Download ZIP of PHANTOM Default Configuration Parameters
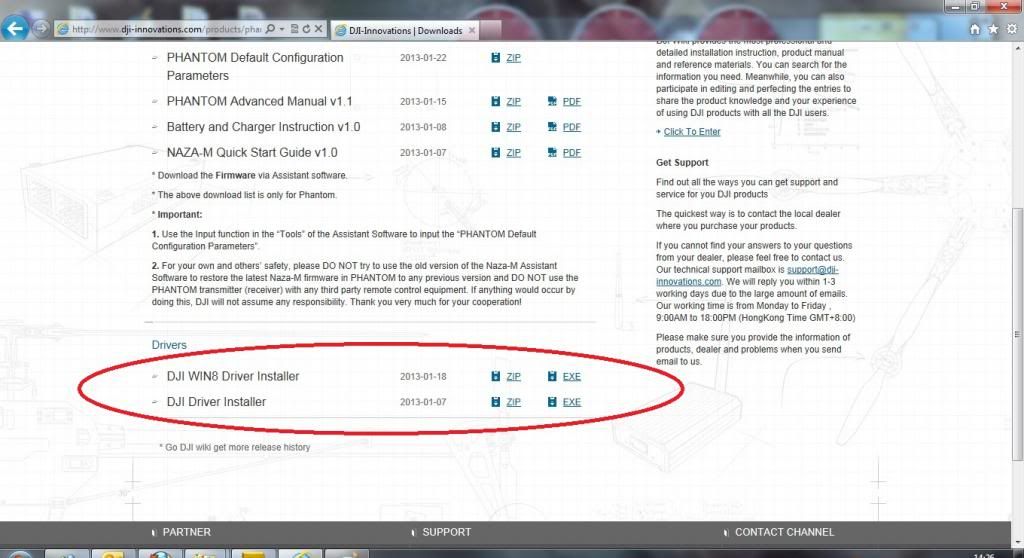 click(513, 57)
